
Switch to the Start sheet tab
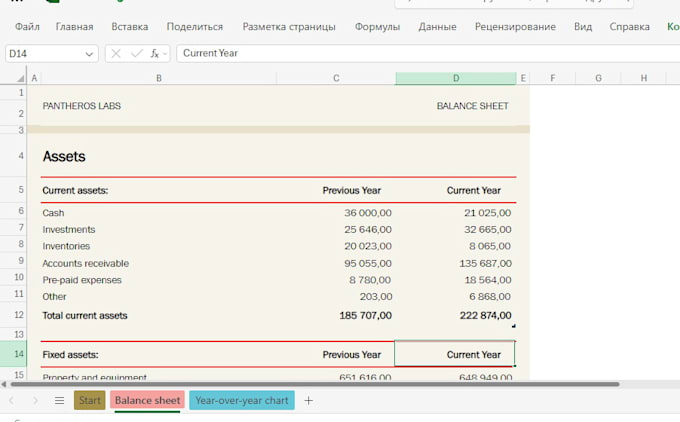click(x=89, y=400)
